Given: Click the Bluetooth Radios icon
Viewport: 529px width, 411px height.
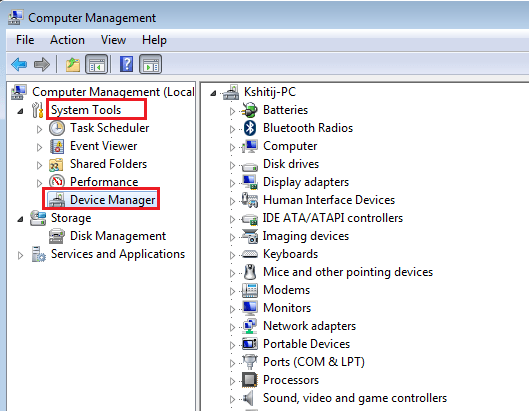Looking at the screenshot, I should 250,128.
